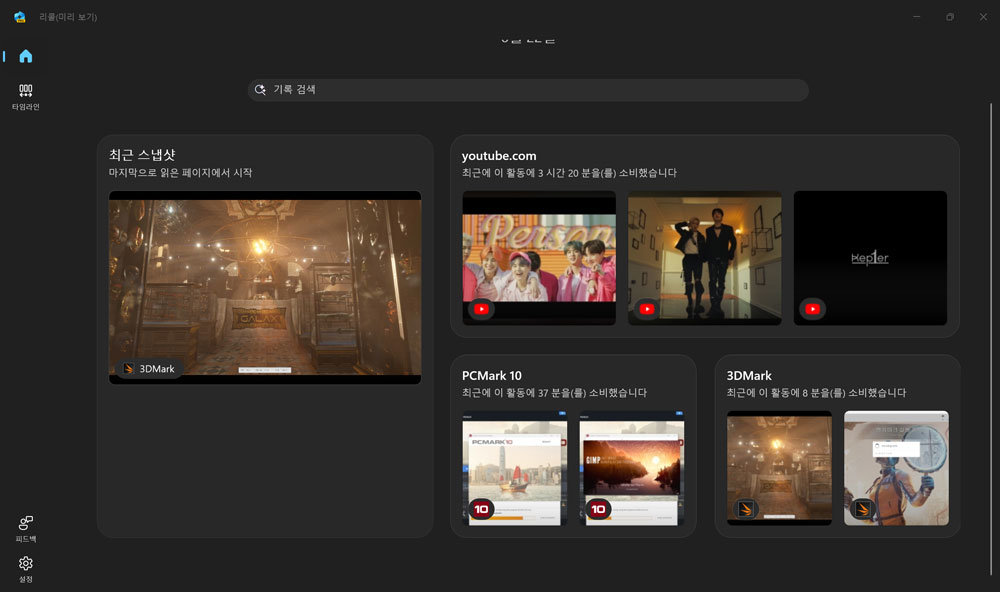Image resolution: width=1000 pixels, height=592 pixels.
Task: Click 3DMark badge on character thumbnail
Action: [862, 509]
